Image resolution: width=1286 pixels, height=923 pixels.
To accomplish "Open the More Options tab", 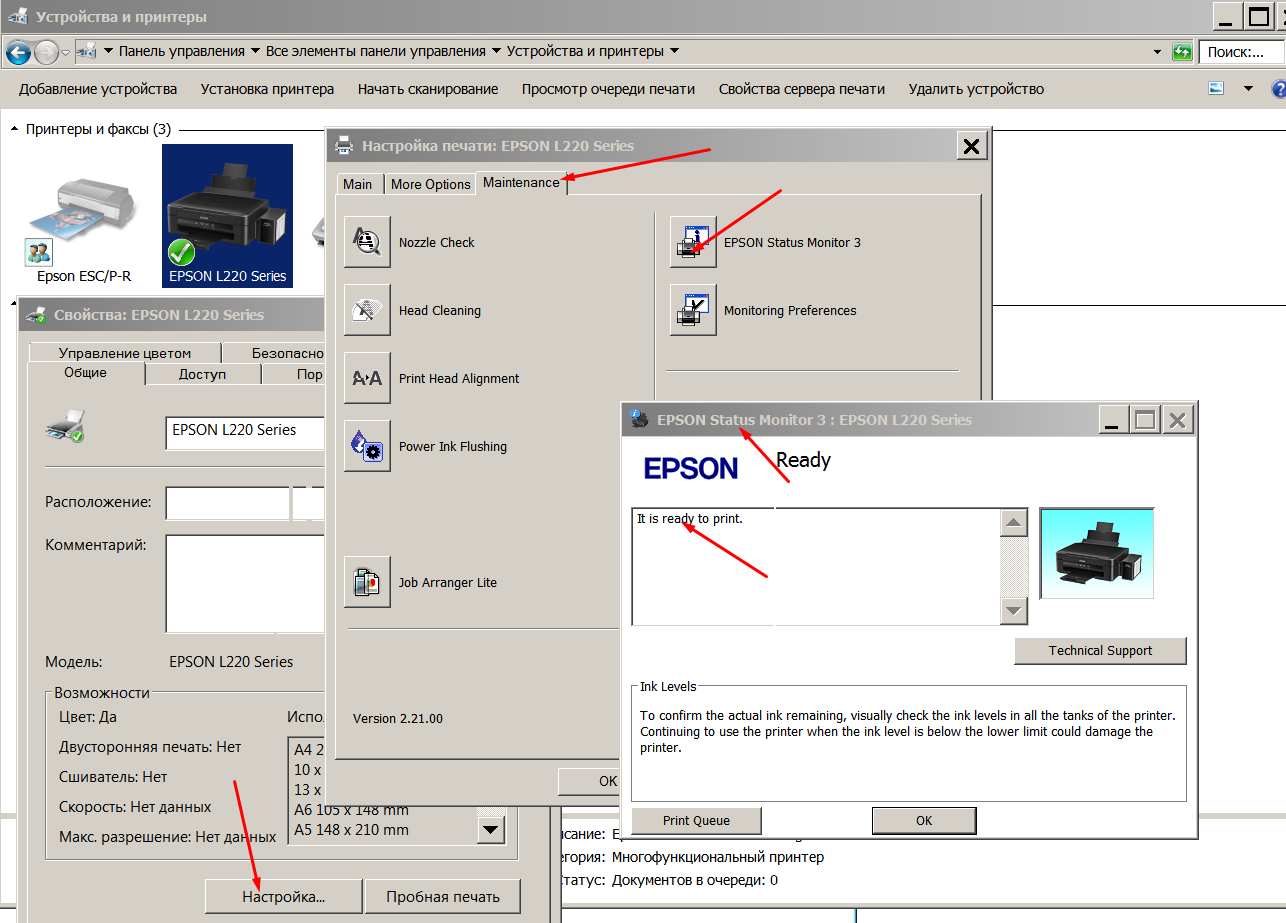I will click(x=431, y=184).
